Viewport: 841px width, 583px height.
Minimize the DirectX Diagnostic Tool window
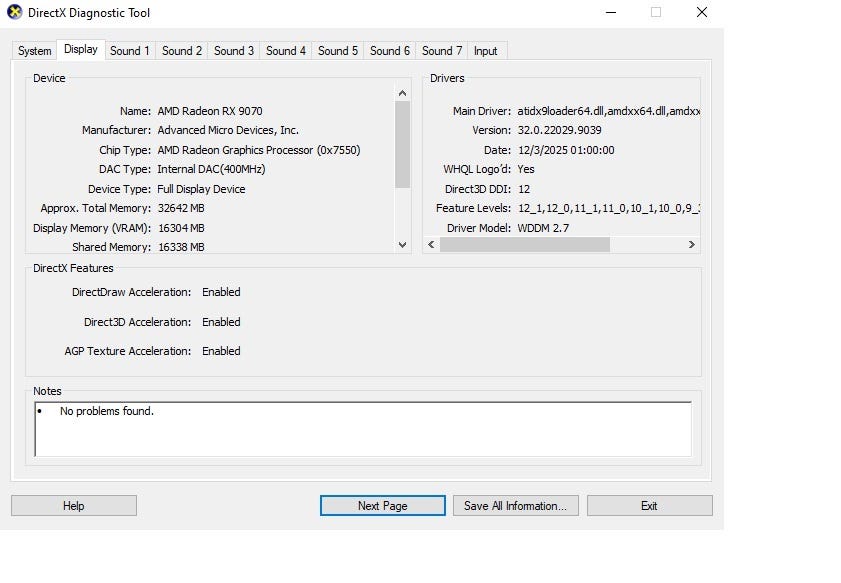(x=611, y=13)
